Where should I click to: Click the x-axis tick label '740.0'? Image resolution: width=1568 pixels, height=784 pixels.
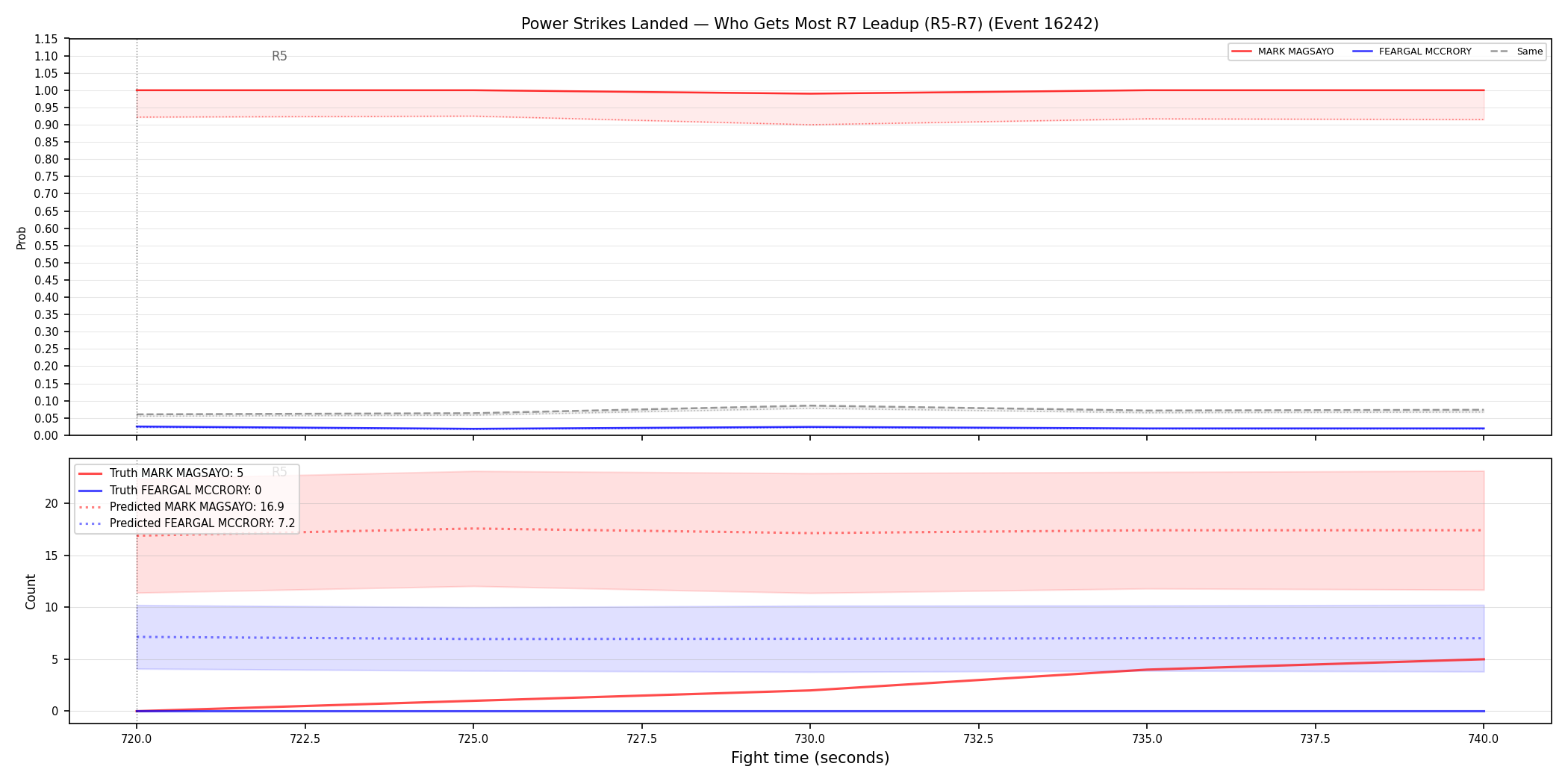coord(1484,739)
